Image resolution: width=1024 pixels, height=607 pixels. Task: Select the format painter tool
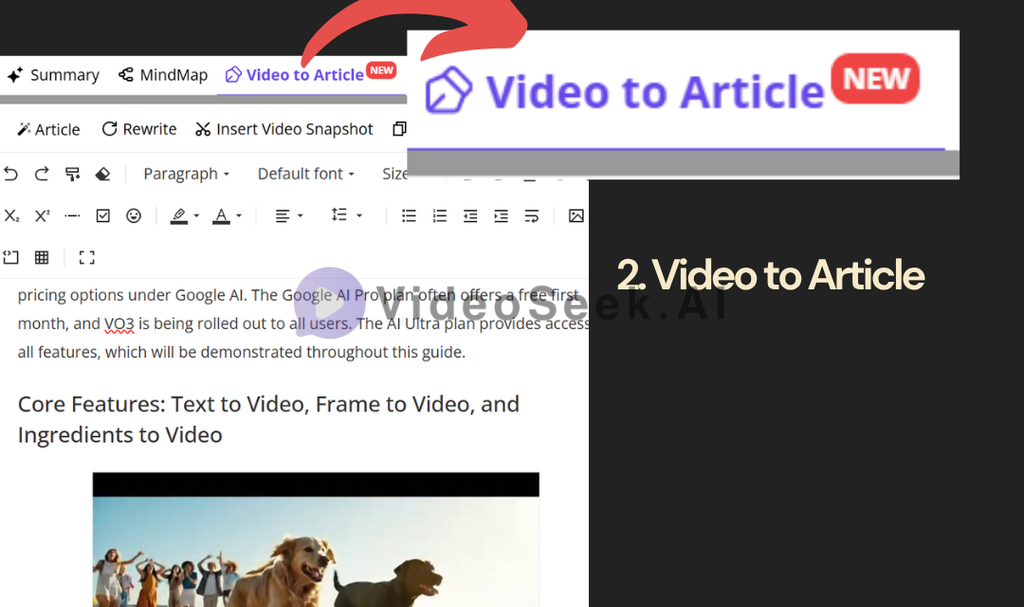pyautogui.click(x=72, y=174)
